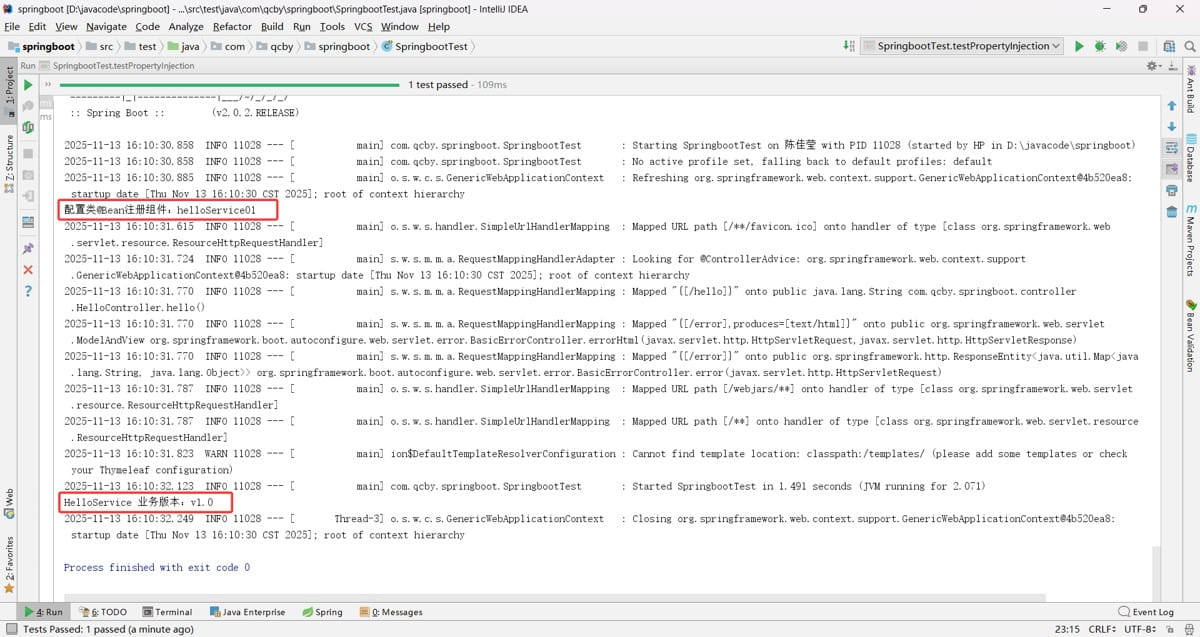The image size is (1200, 637).
Task: Pin the Run tab
Action: [28, 248]
